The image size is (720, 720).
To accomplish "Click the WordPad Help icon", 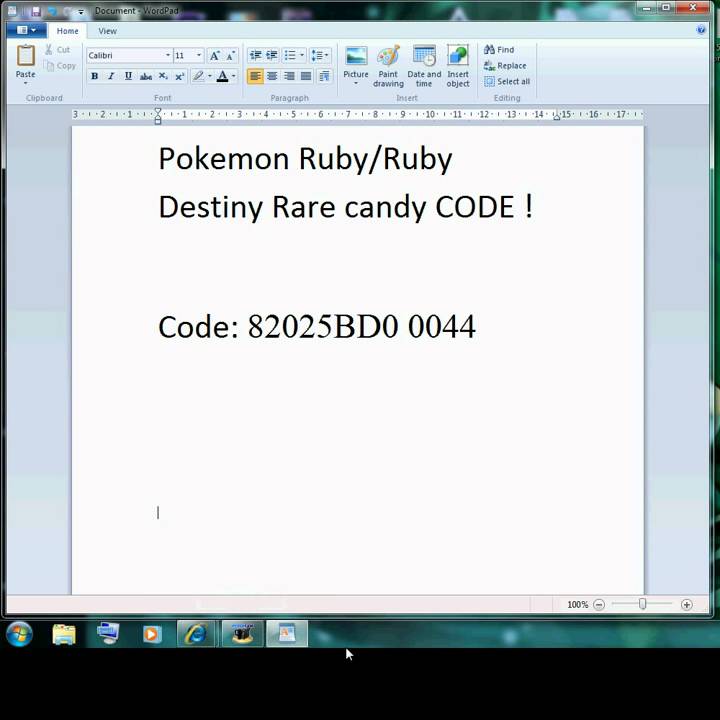I will pos(701,30).
